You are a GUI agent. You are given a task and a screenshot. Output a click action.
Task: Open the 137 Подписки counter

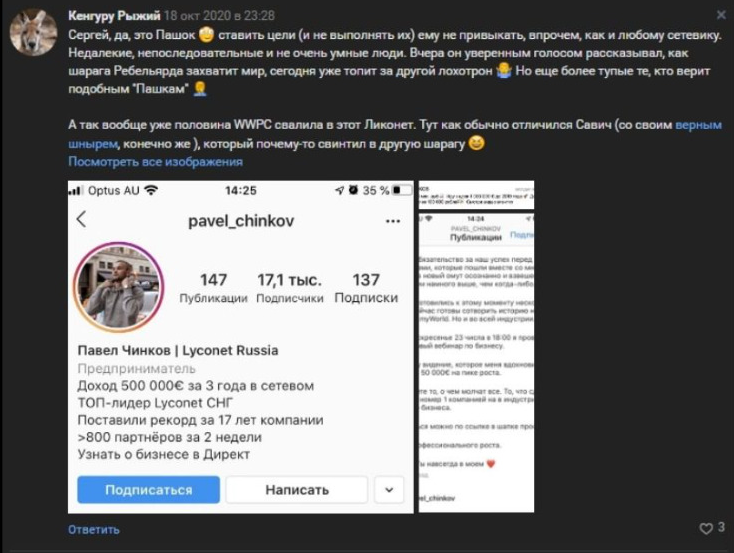click(x=366, y=288)
